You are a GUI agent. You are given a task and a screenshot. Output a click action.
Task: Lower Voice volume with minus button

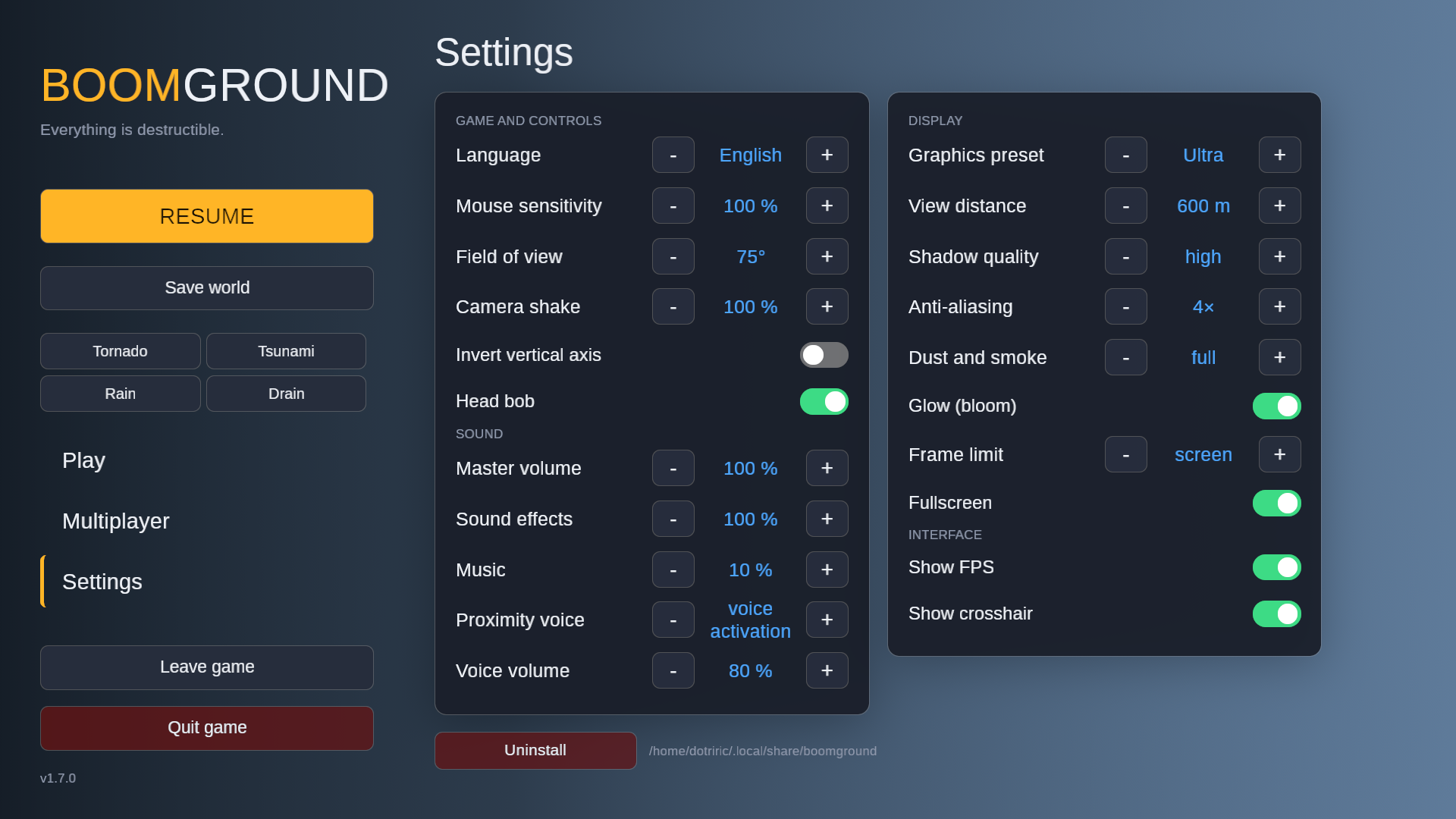tap(673, 670)
